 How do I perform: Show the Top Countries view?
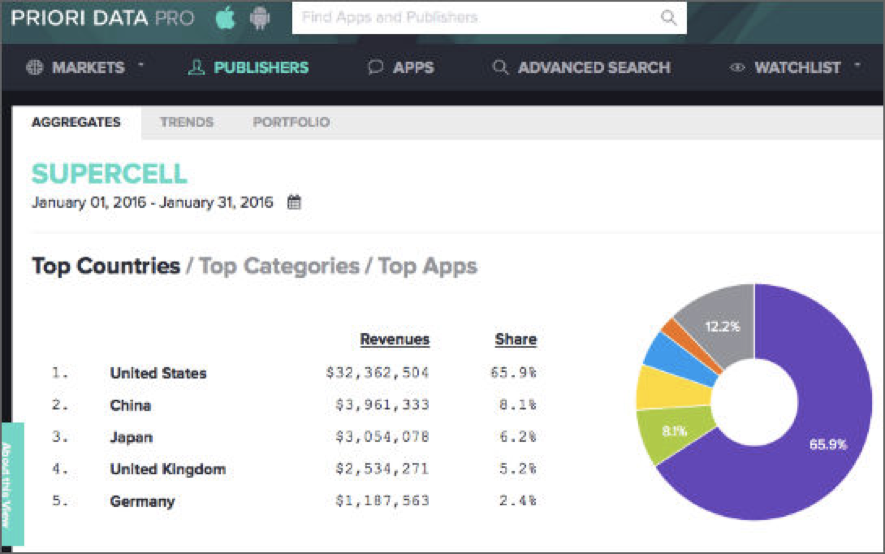[106, 266]
